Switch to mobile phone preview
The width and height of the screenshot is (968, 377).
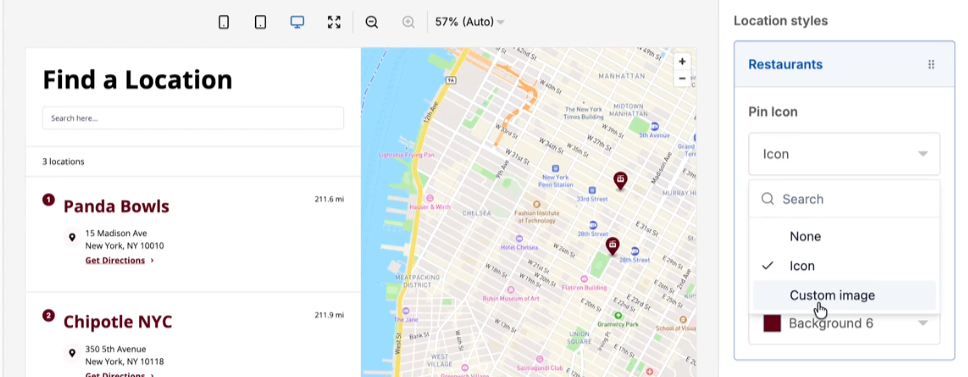coord(223,22)
